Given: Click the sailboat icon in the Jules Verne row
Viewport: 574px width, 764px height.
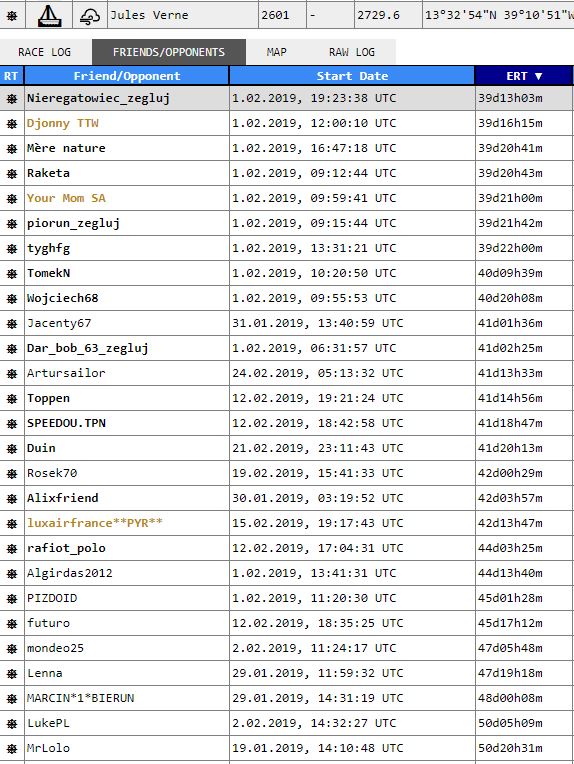Looking at the screenshot, I should click(49, 16).
